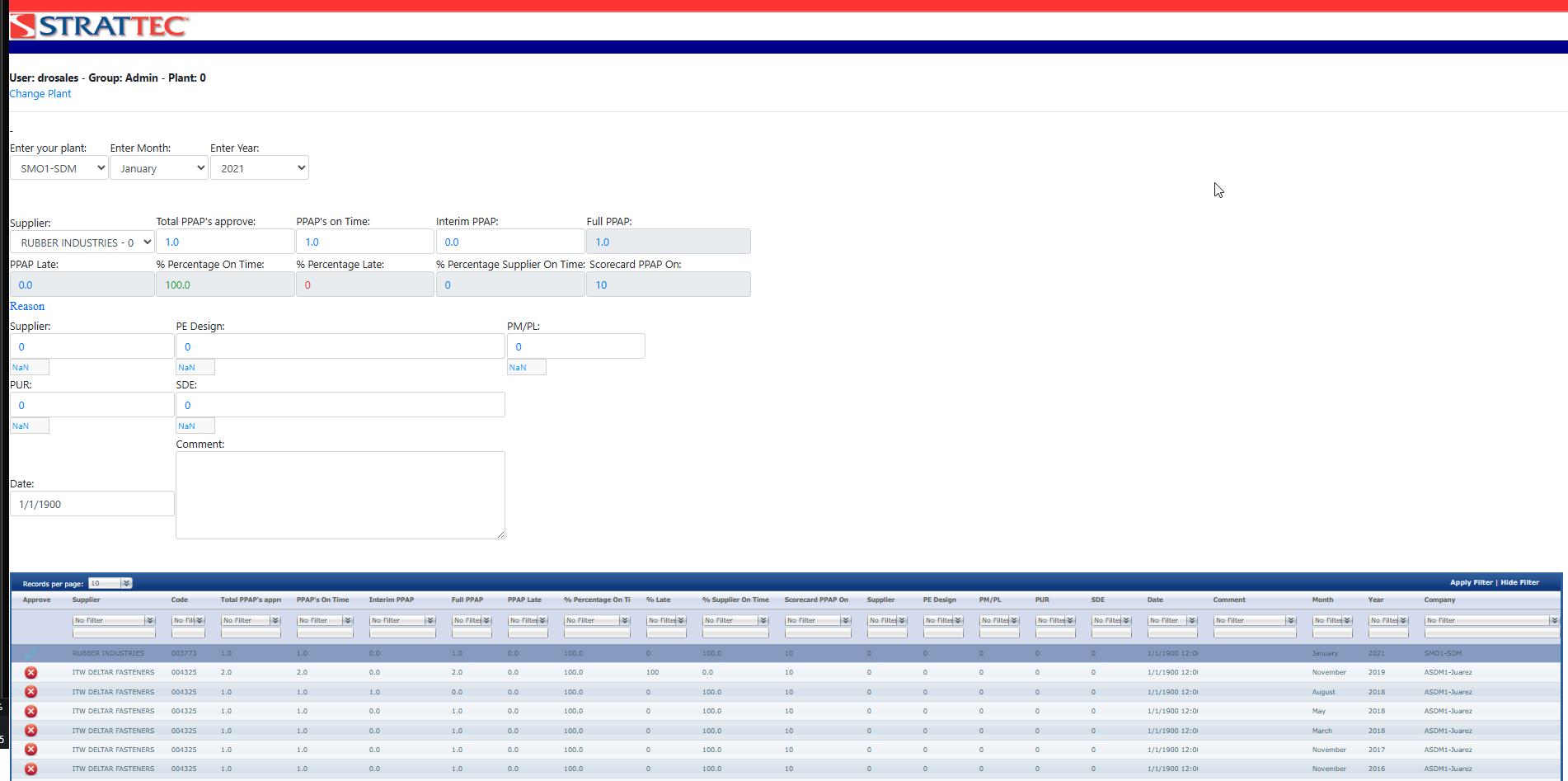
Task: Open the Records per page dropdown
Action: pyautogui.click(x=110, y=583)
